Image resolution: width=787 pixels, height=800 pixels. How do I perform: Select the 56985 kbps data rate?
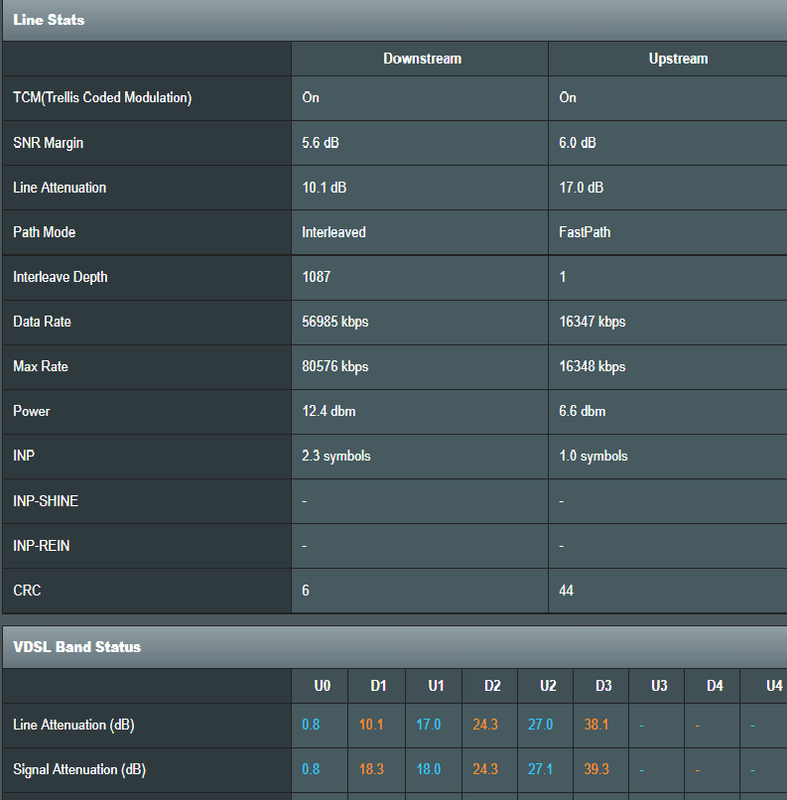[x=335, y=322]
